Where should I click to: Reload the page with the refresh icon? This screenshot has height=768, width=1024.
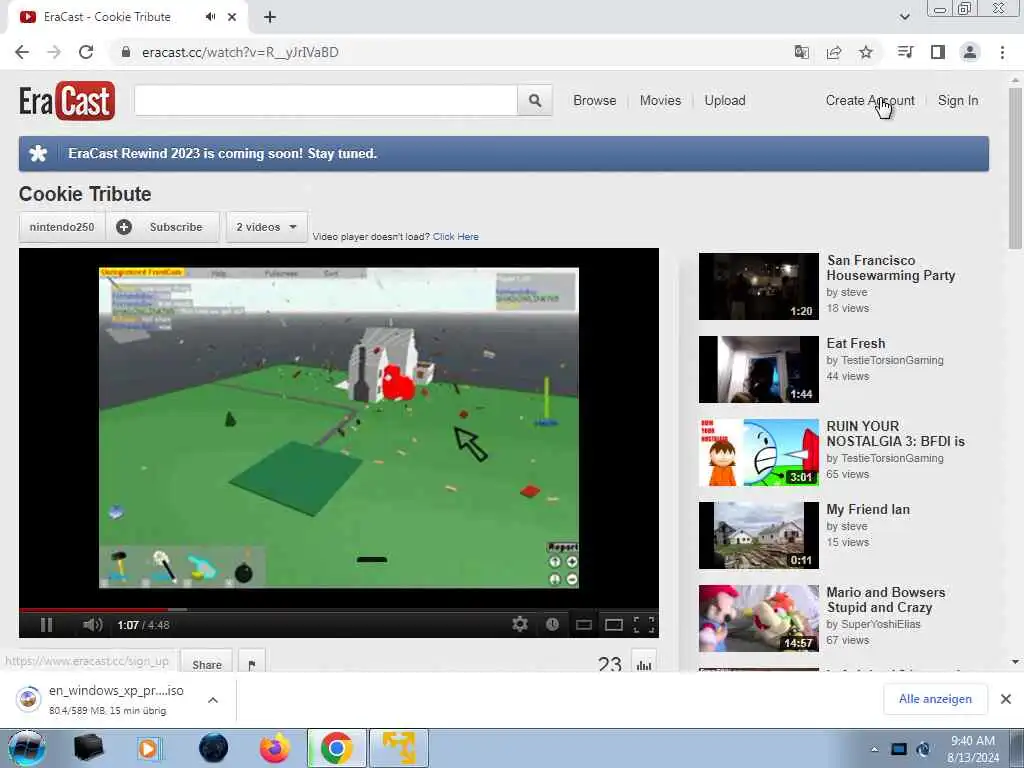click(86, 52)
